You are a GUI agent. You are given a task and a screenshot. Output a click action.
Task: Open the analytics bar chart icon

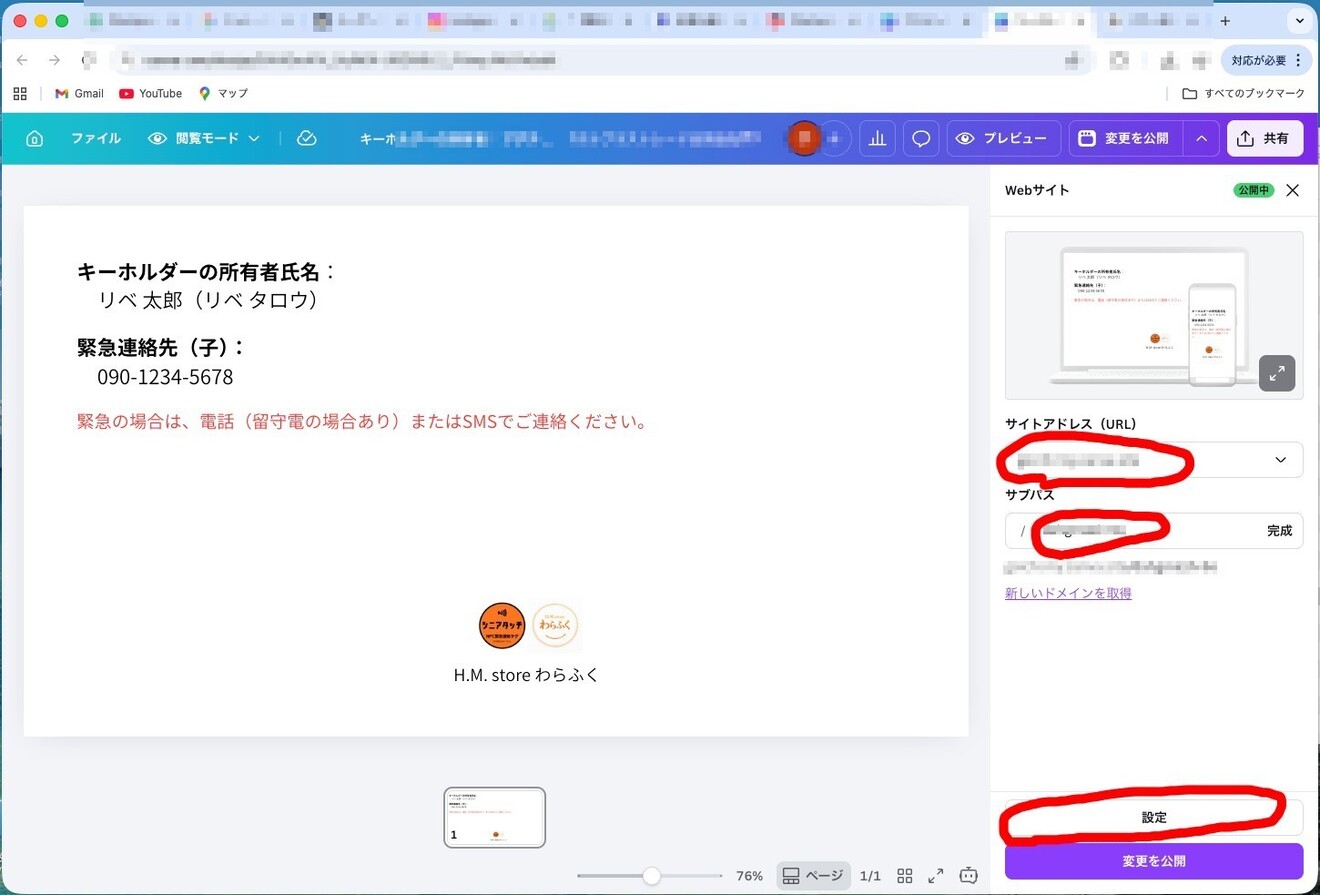click(x=877, y=139)
